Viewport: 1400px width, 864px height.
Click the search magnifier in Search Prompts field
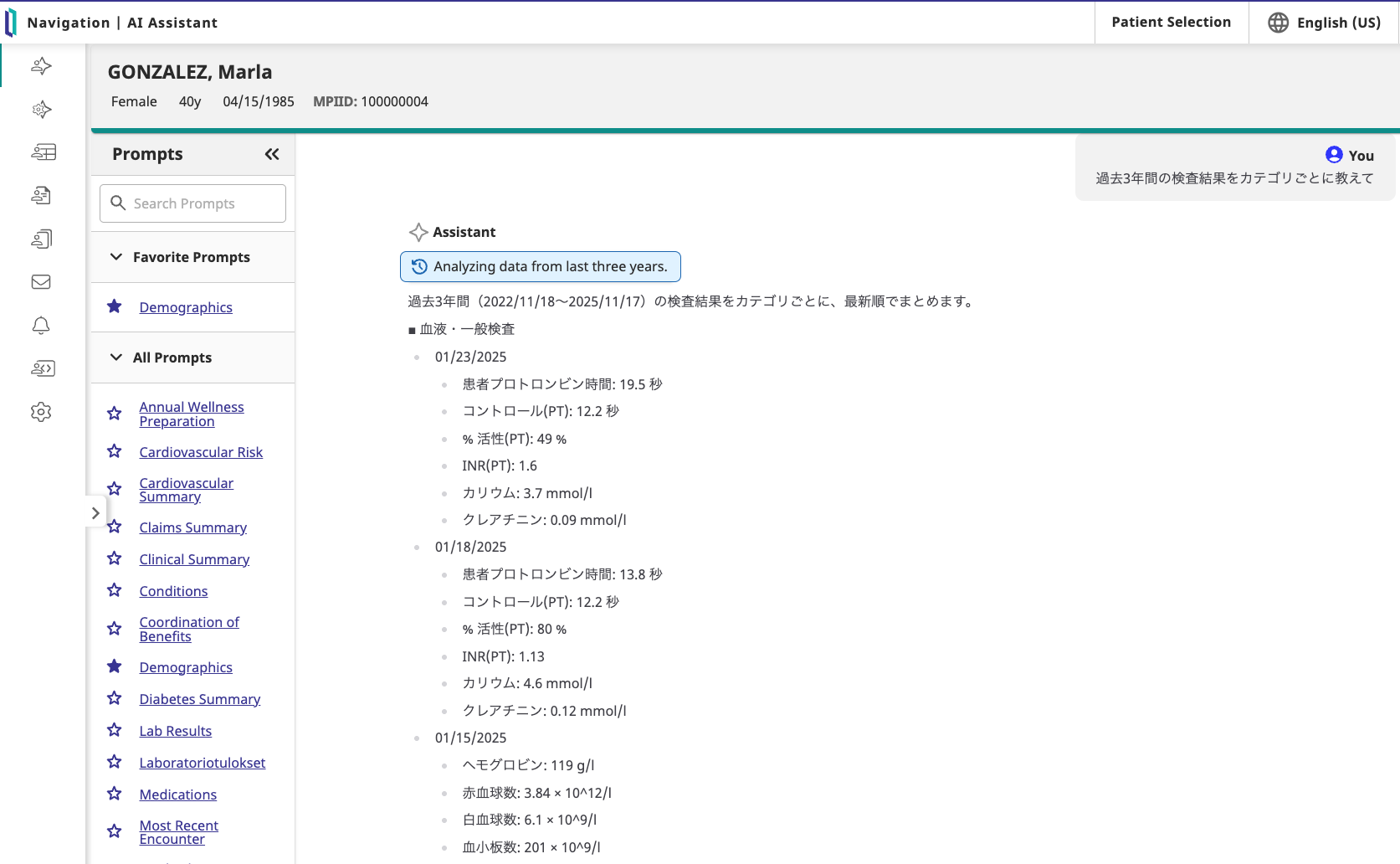click(117, 203)
